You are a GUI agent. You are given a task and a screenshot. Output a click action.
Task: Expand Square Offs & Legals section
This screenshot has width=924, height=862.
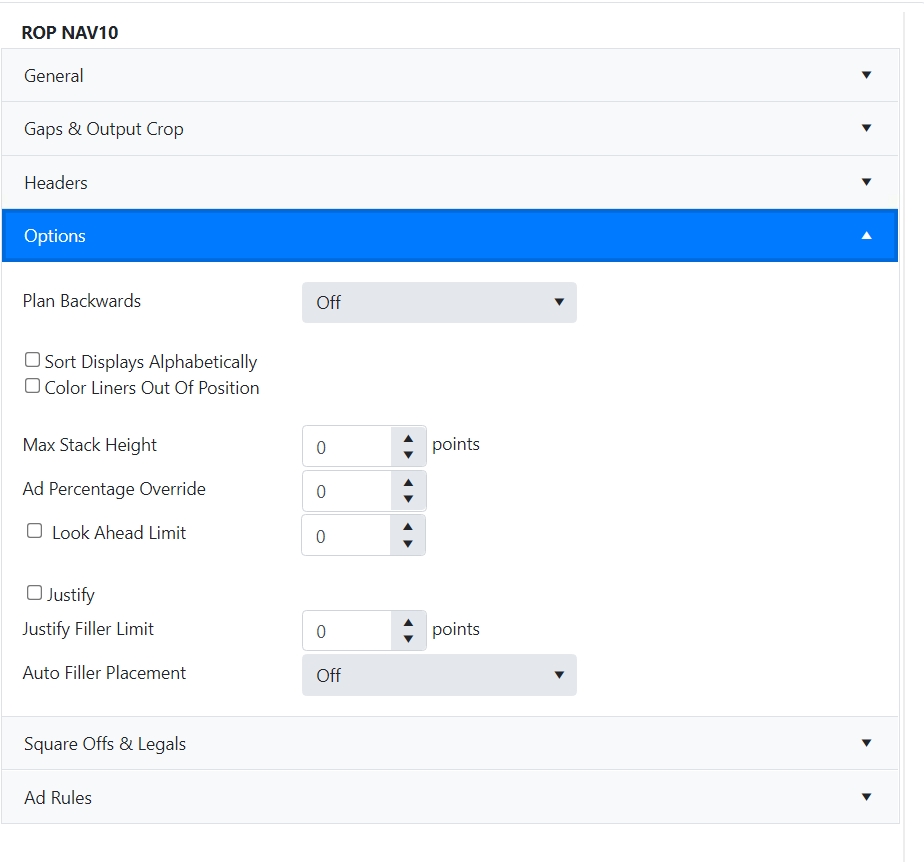point(450,744)
